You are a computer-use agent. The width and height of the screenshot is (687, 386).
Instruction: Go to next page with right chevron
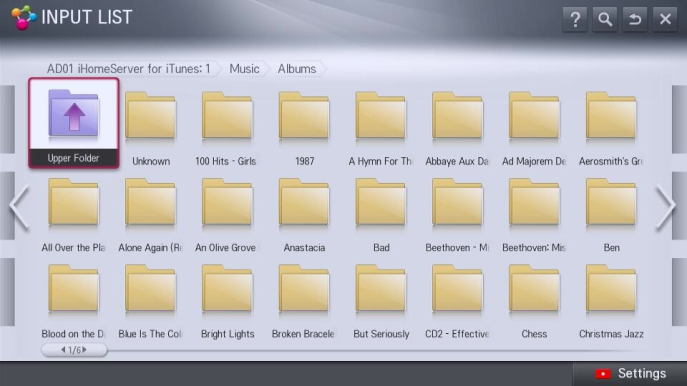click(x=666, y=207)
